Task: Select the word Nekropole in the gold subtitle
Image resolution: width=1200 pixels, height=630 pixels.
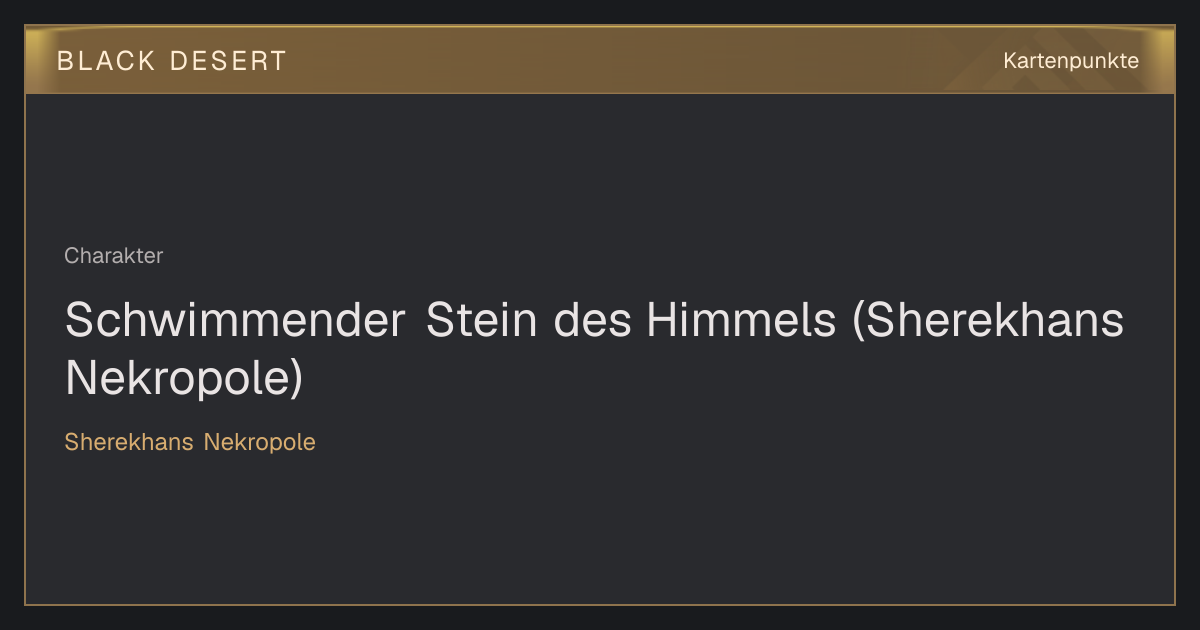Action: click(260, 442)
